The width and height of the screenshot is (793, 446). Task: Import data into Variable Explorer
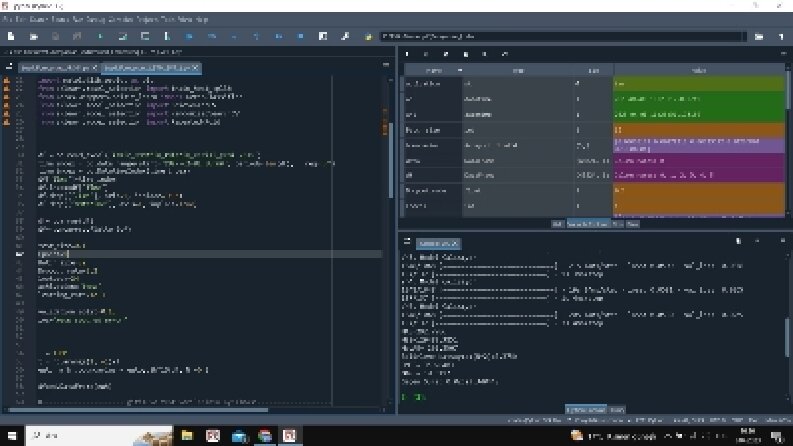[x=407, y=54]
